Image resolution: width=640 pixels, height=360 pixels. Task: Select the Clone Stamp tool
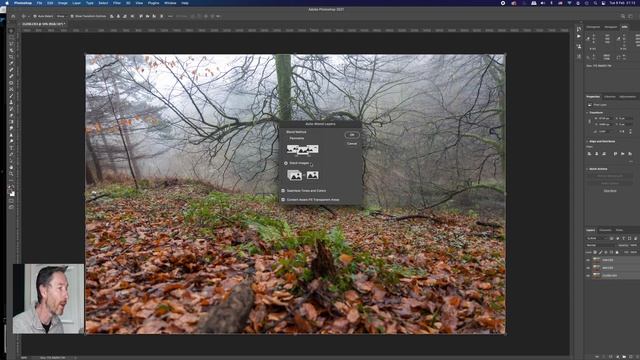(12, 102)
